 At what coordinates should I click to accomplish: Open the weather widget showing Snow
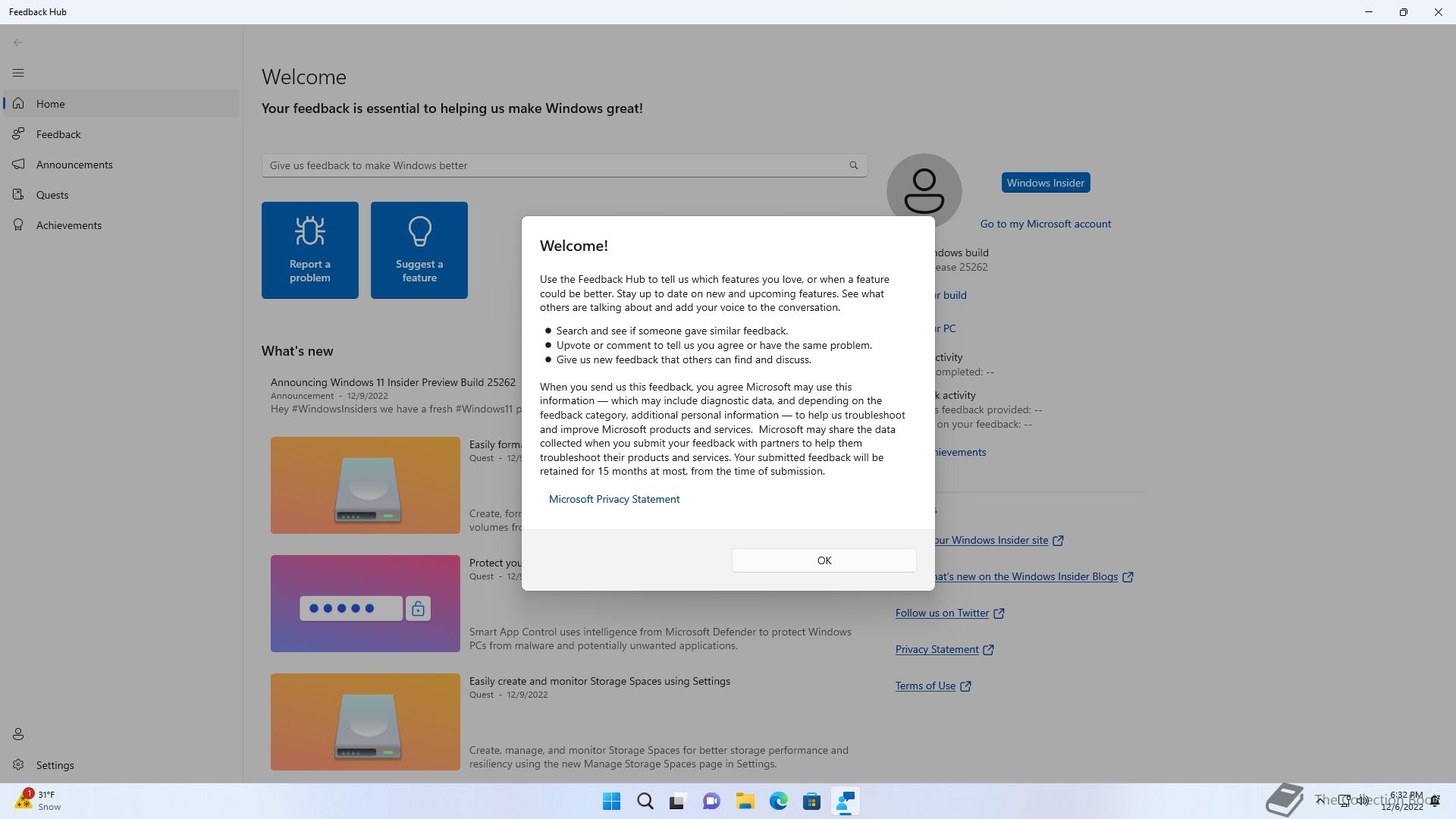click(x=39, y=801)
